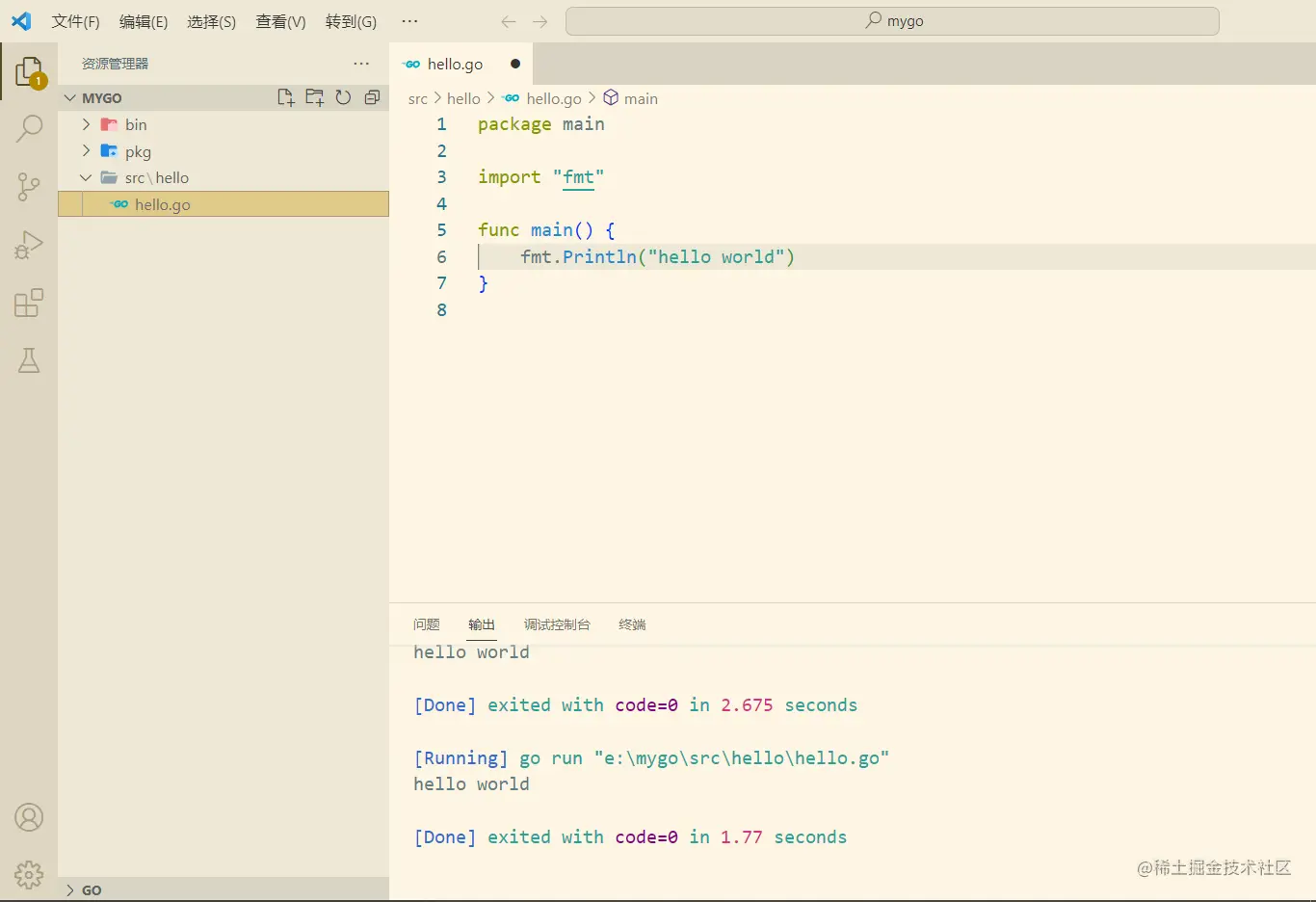This screenshot has height=902, width=1316.
Task: Go back using the left arrow
Action: tap(509, 21)
